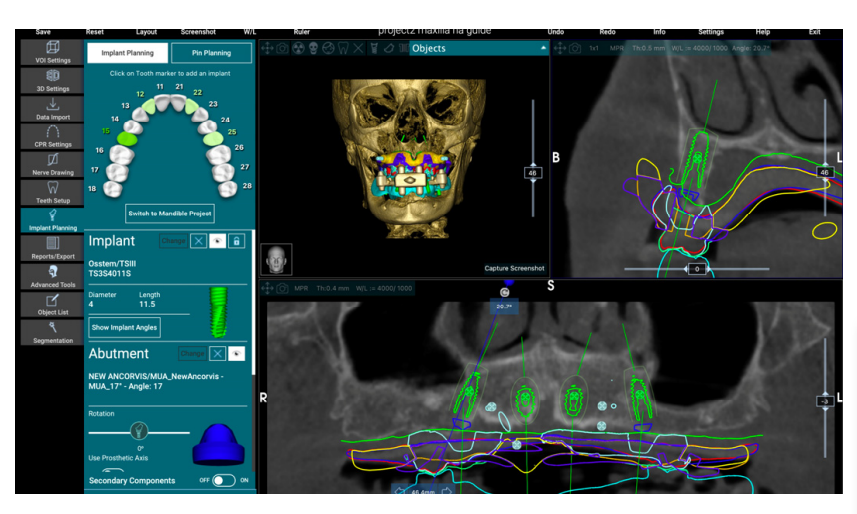Image resolution: width=857 pixels, height=514 pixels.
Task: Open Advanced Tools in the sidebar
Action: point(52,276)
